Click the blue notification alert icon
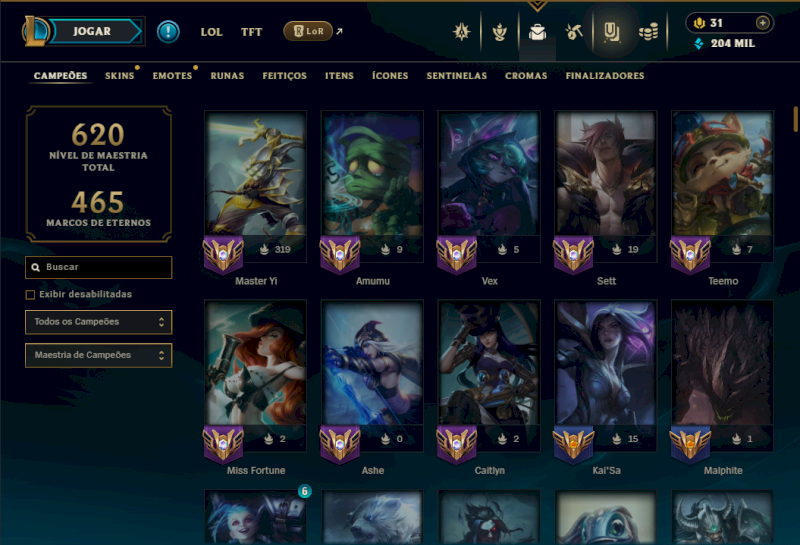 point(168,32)
